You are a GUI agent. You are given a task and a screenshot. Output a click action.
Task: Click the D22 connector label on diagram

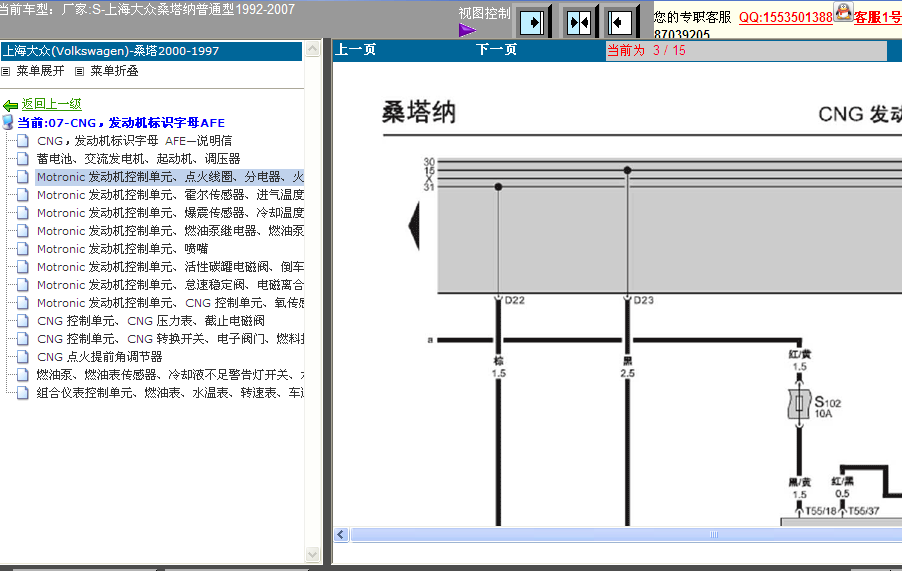click(x=514, y=300)
